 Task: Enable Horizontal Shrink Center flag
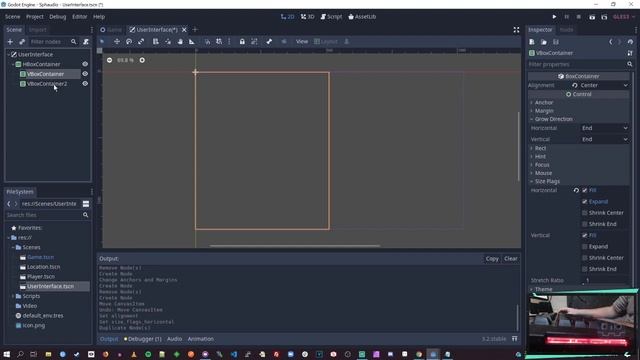pos(585,213)
